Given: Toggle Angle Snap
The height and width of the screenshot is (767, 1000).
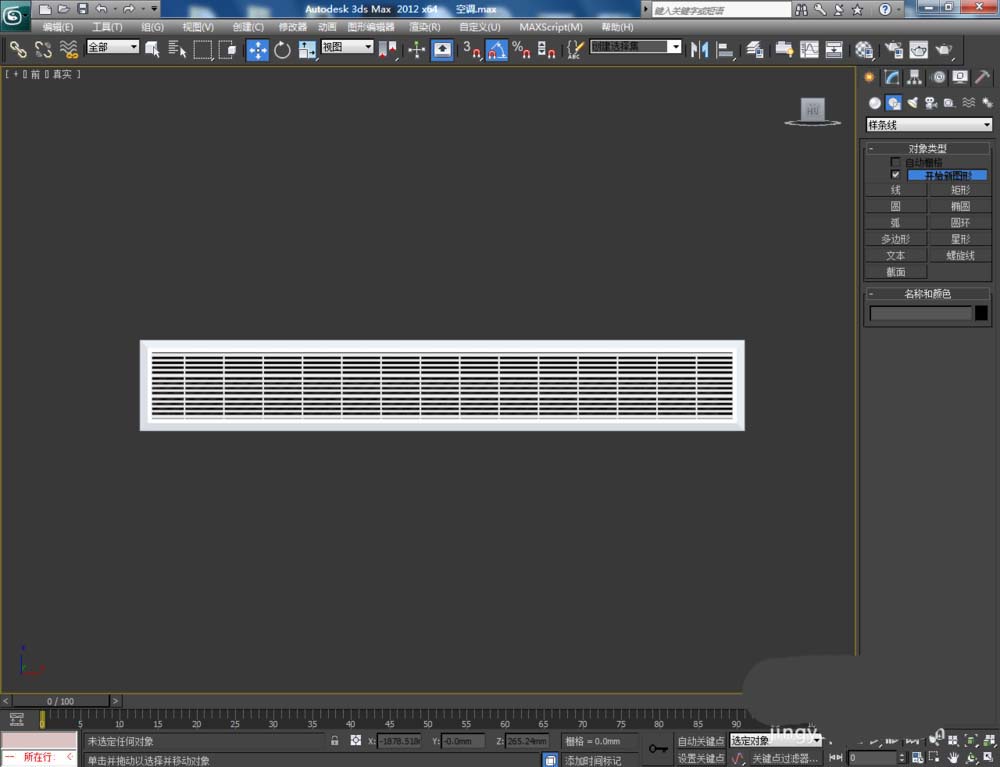Looking at the screenshot, I should click(x=496, y=50).
